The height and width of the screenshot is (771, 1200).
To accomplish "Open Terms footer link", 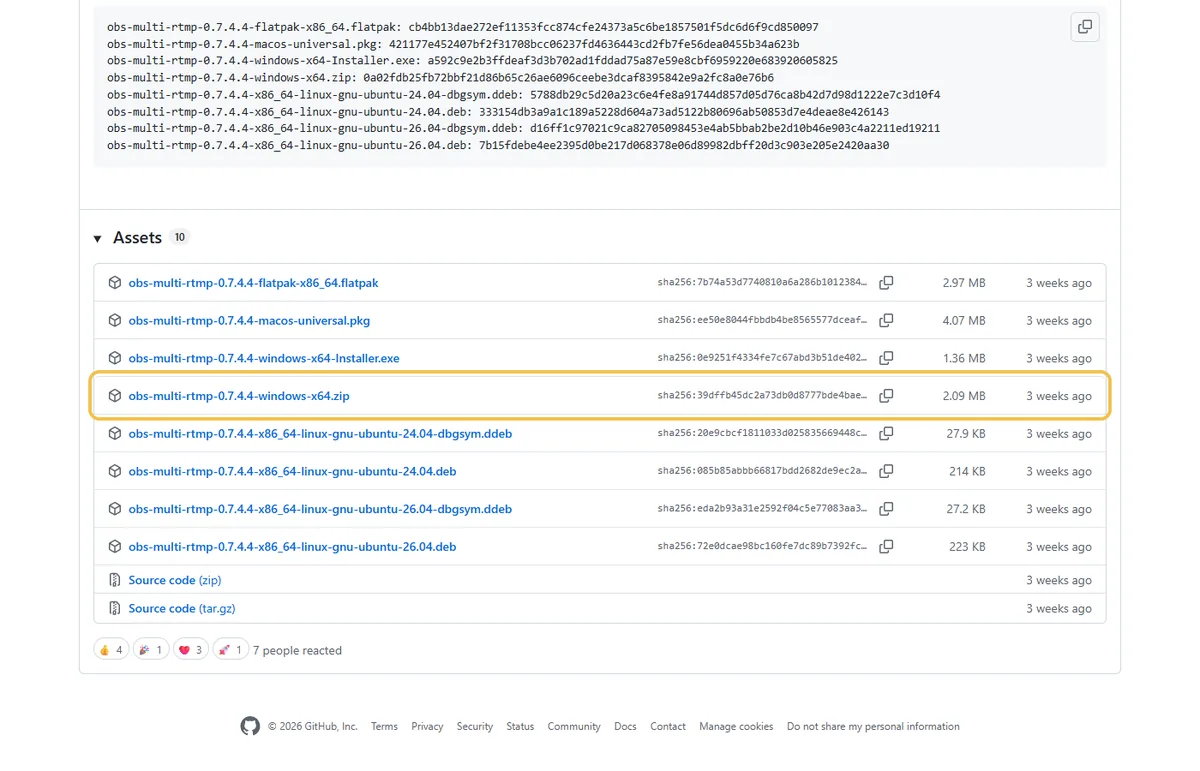I will 384,727.
